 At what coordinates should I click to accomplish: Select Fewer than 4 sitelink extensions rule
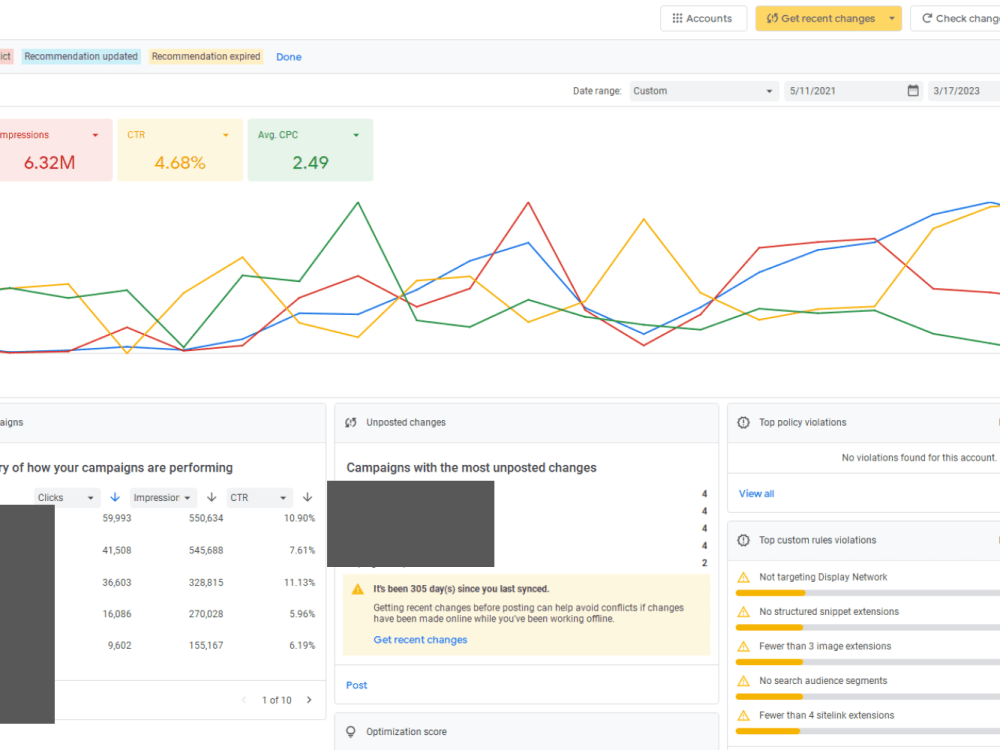tap(827, 715)
